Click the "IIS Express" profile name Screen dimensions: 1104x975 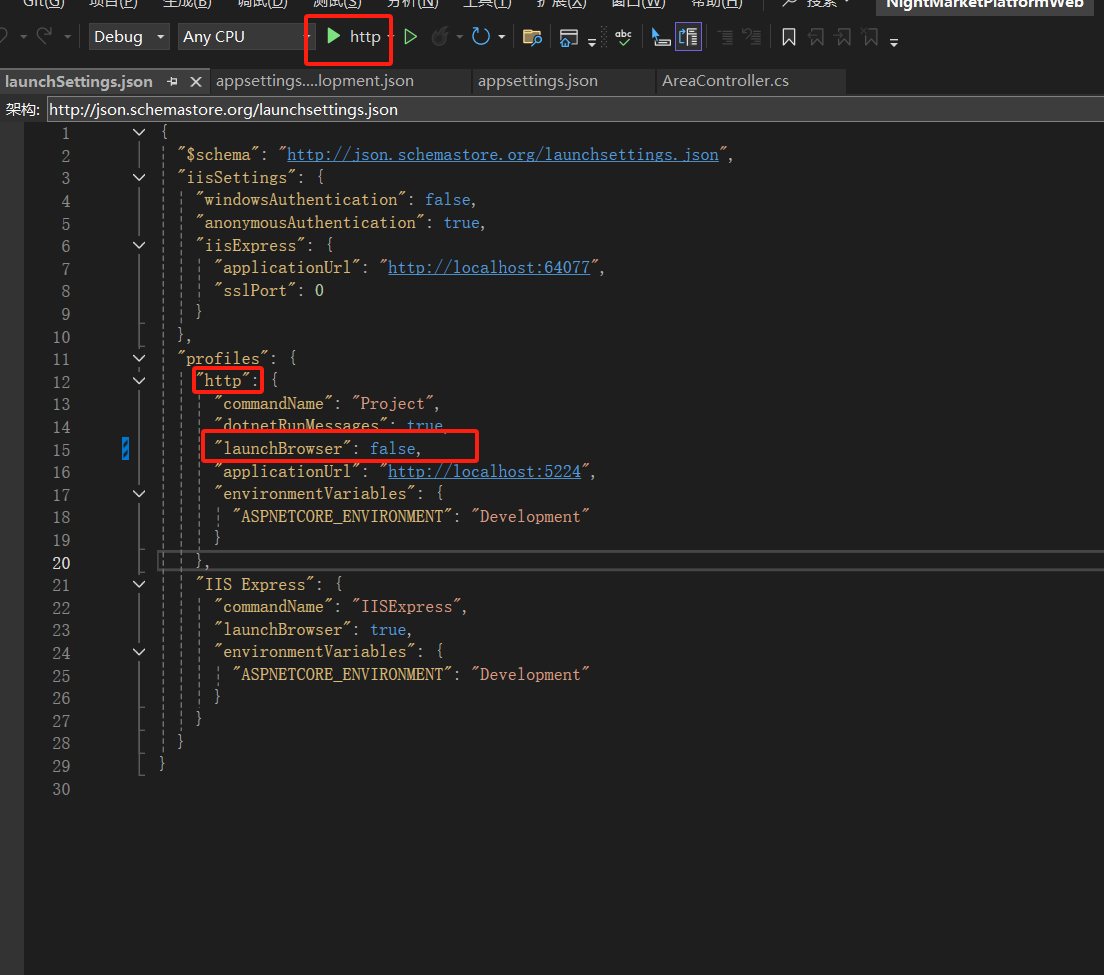(x=255, y=584)
